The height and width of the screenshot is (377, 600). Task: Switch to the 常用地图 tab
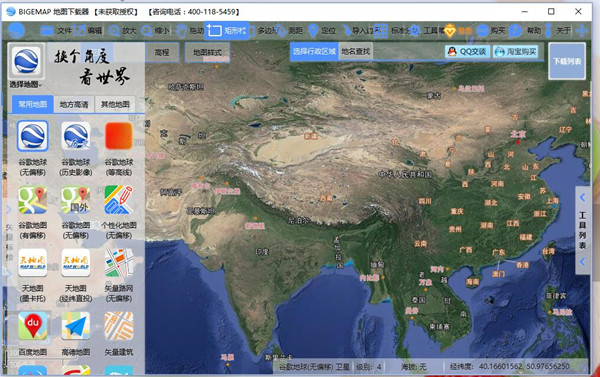pyautogui.click(x=33, y=104)
